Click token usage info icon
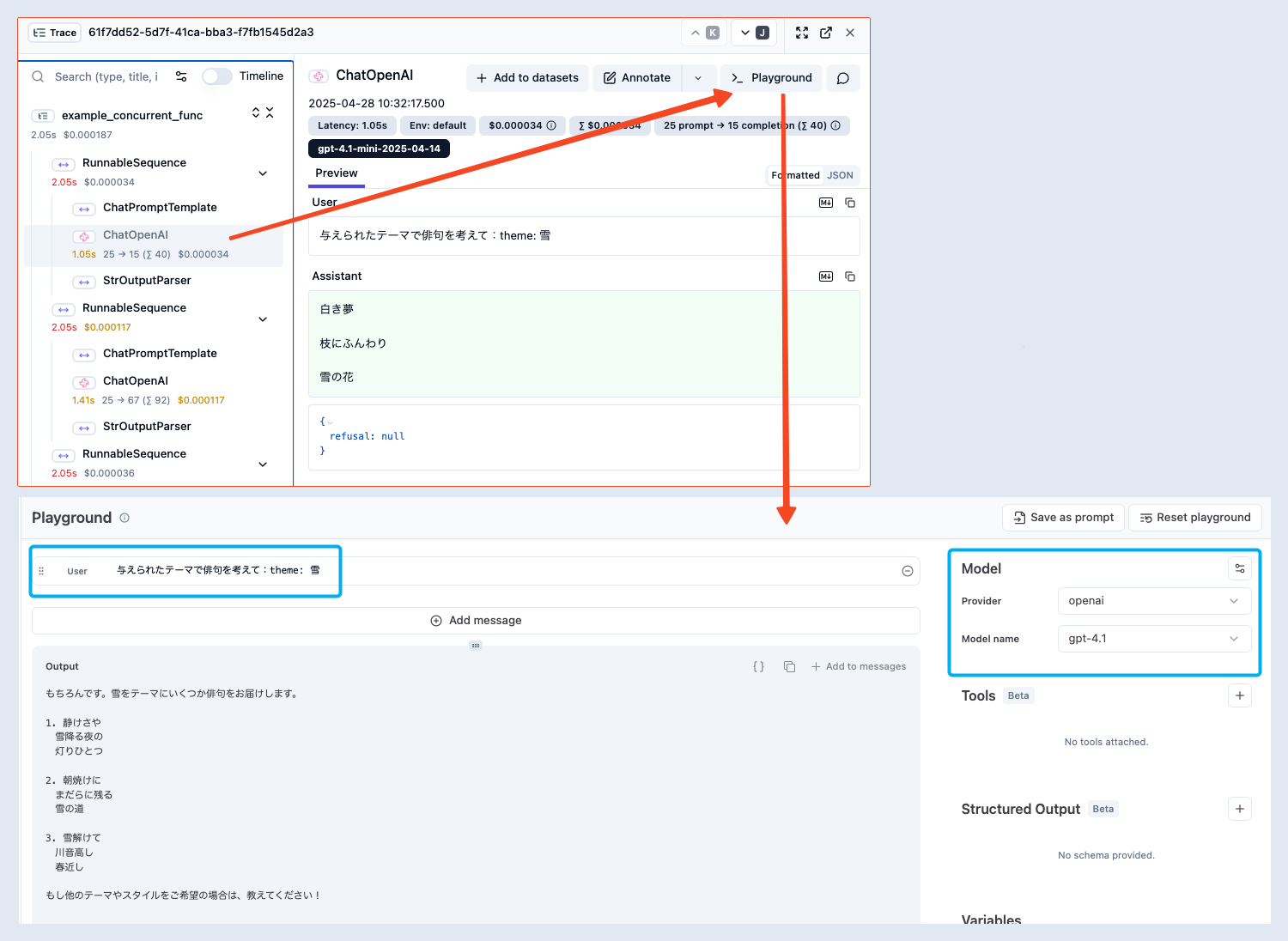Viewport: 1288px width, 941px height. coord(835,125)
